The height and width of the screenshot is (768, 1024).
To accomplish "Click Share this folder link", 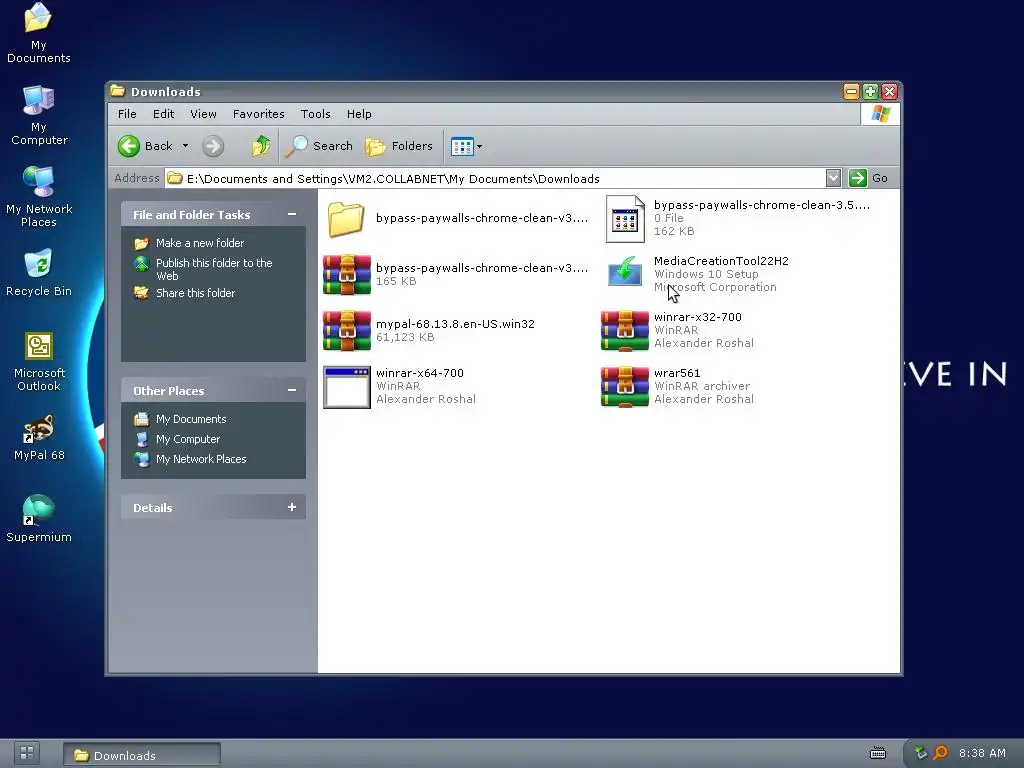I will 195,293.
